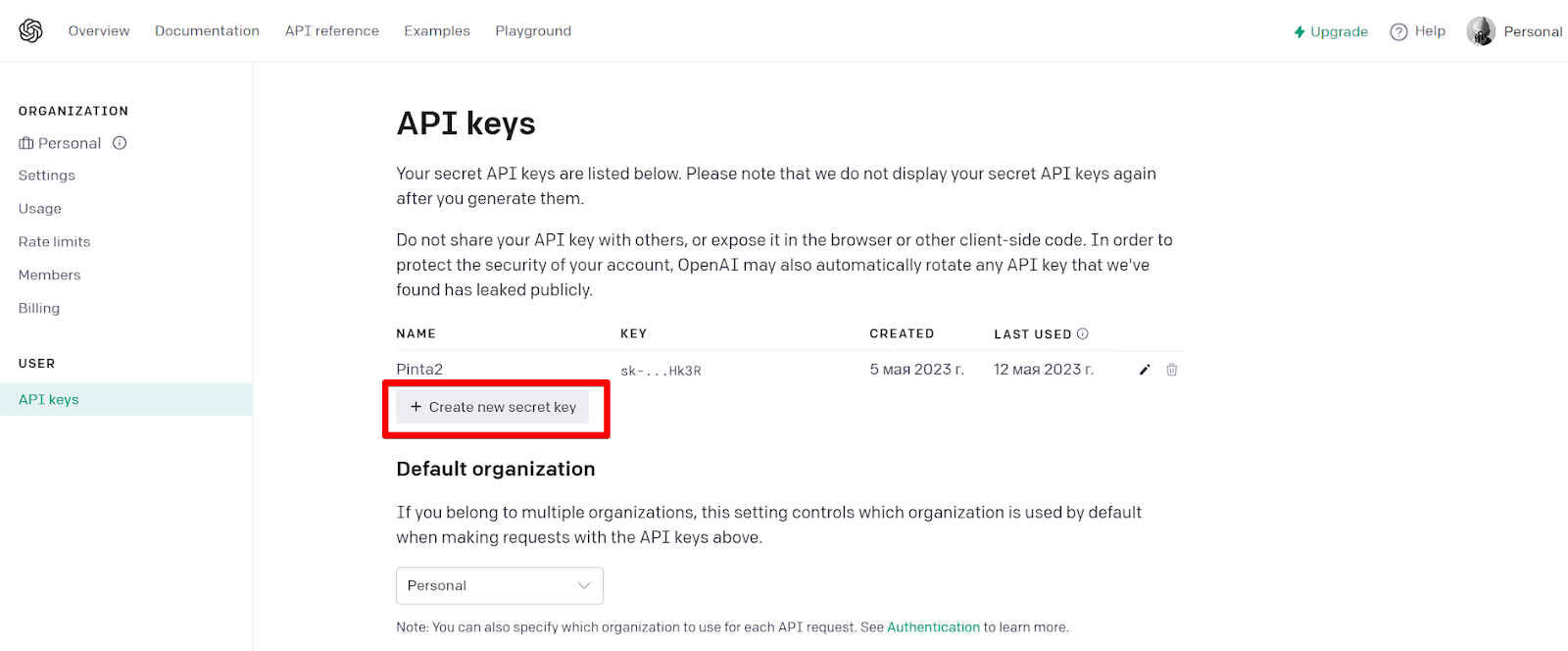Click the Help question mark icon
This screenshot has width=1568, height=651.
(x=1398, y=31)
